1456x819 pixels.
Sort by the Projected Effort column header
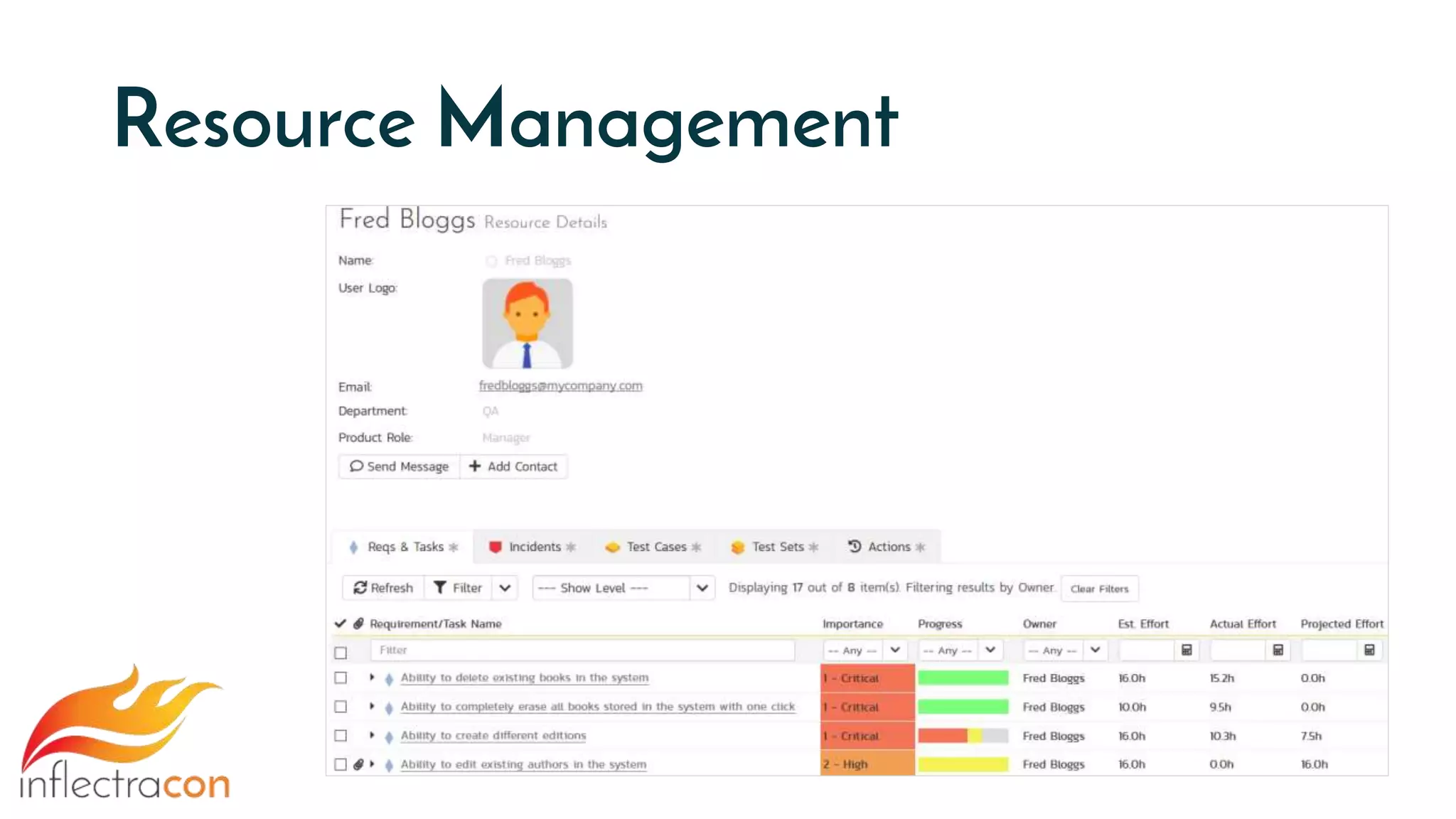1342,623
